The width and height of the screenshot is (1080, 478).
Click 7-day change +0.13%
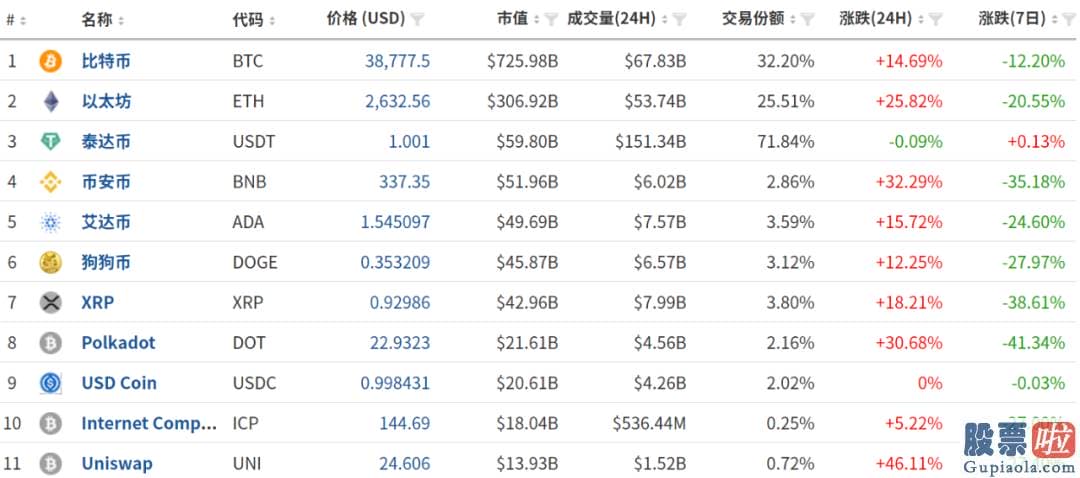(x=1037, y=142)
